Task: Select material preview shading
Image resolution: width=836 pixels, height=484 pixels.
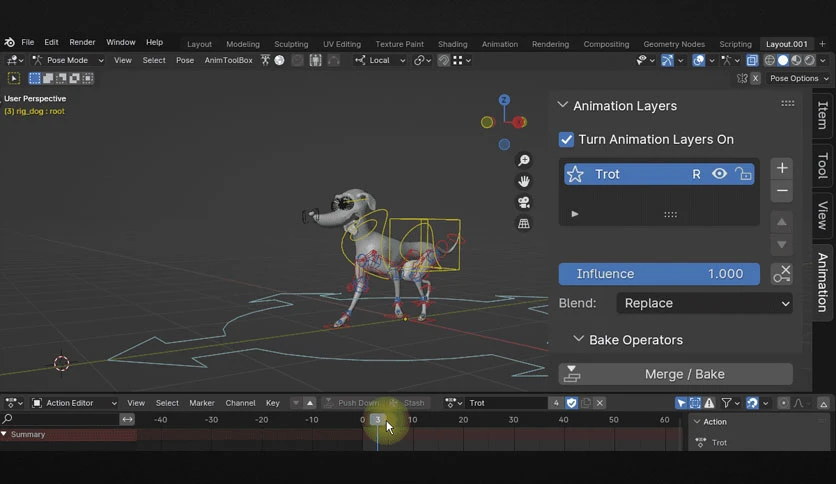Action: pos(796,60)
